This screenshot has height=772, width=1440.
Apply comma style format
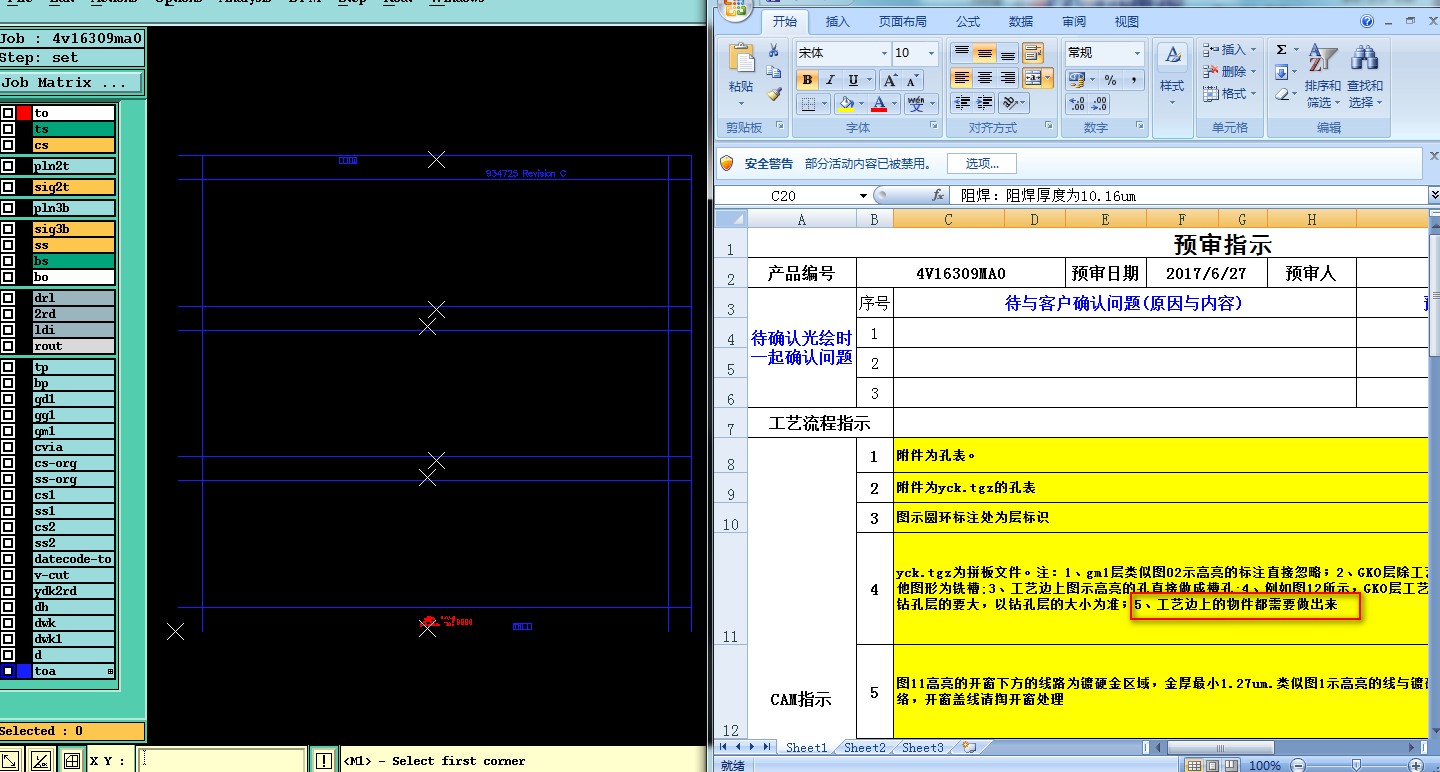coord(1134,79)
